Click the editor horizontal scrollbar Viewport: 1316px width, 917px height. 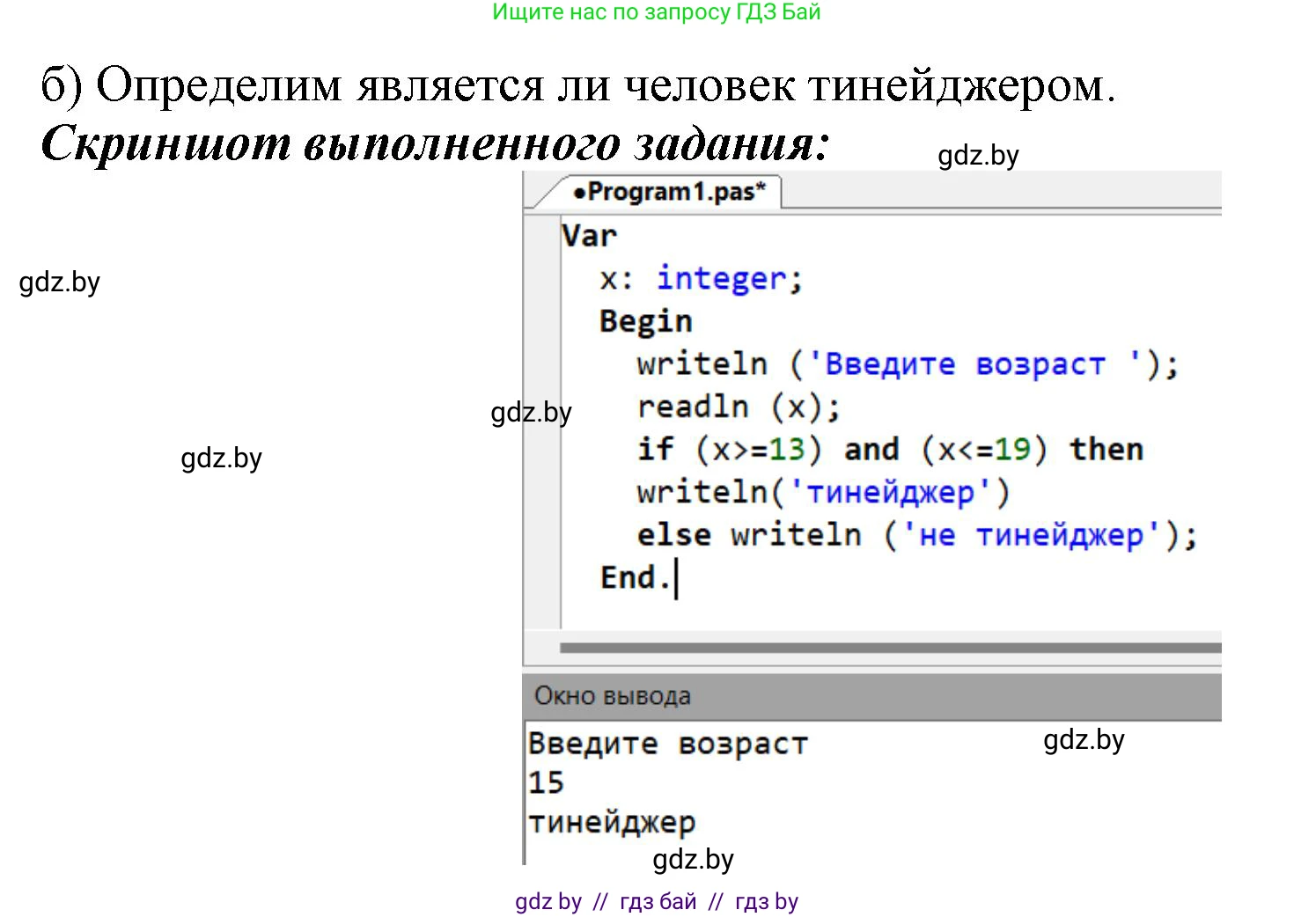889,649
